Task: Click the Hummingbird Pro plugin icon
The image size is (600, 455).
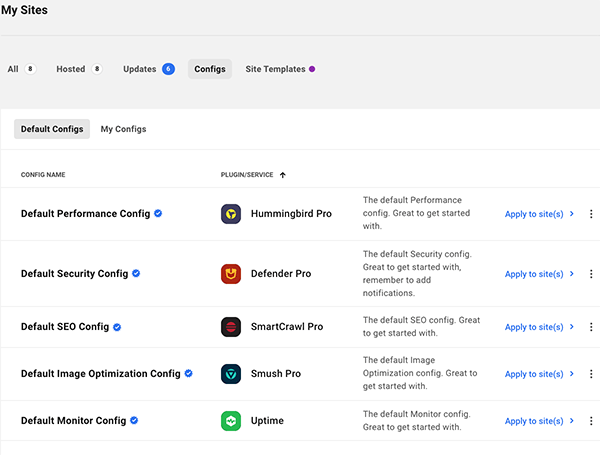Action: 232,214
